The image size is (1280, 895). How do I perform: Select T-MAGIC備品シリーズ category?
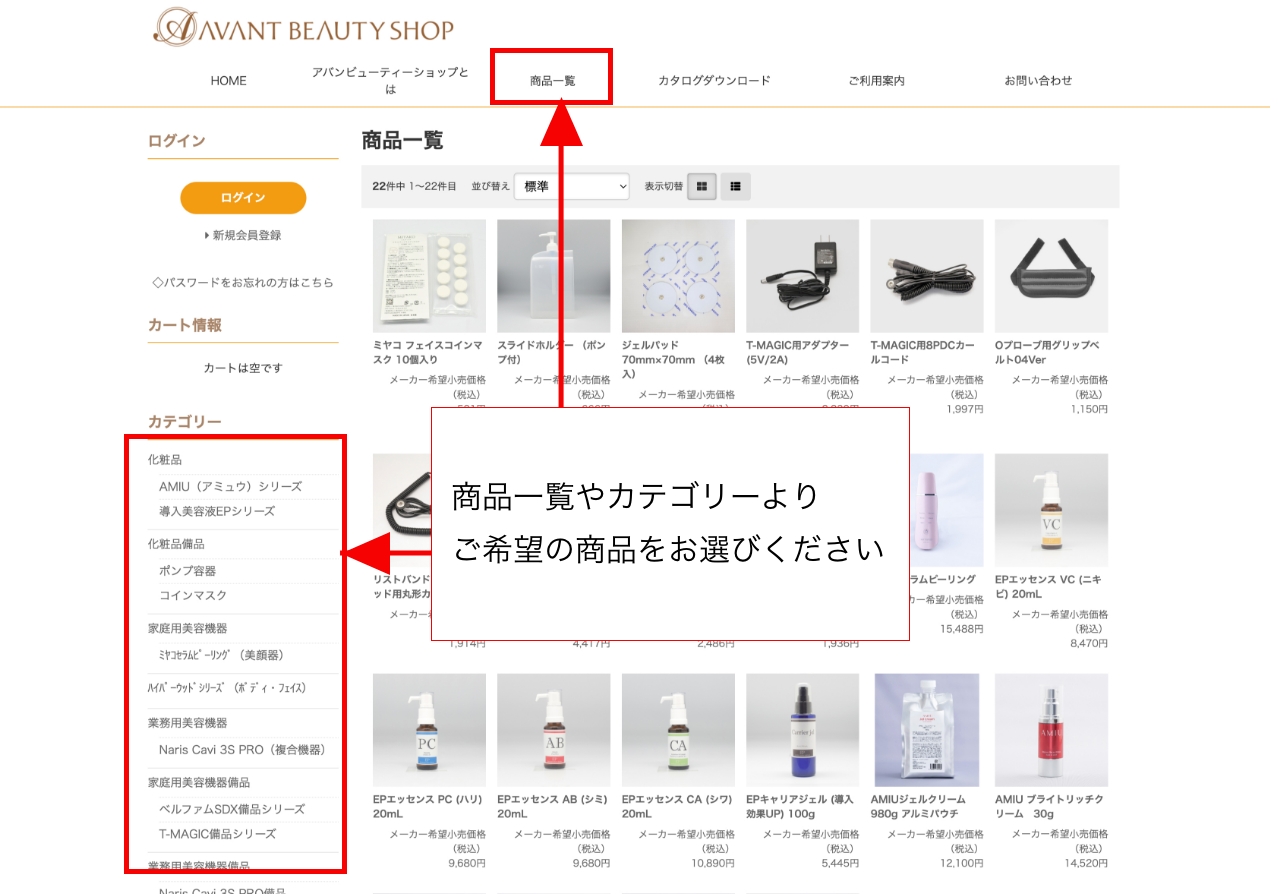217,833
